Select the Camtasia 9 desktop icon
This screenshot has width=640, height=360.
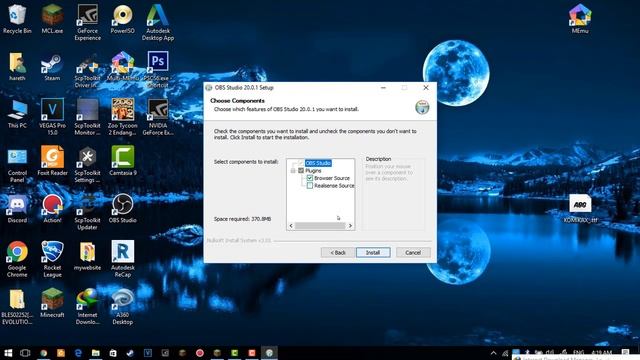pos(122,161)
